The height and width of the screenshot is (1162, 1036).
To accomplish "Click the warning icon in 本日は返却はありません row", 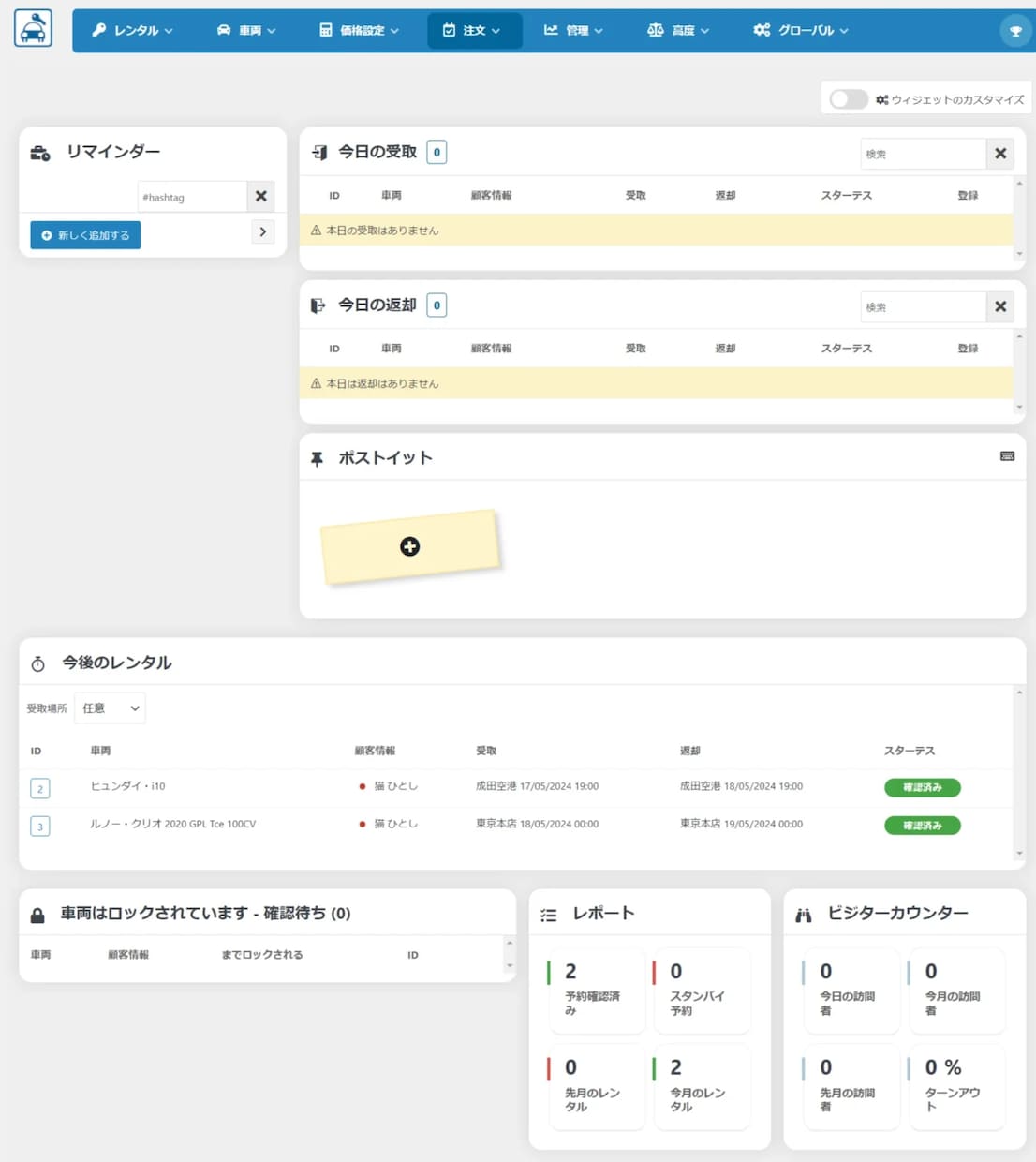I will tap(316, 383).
